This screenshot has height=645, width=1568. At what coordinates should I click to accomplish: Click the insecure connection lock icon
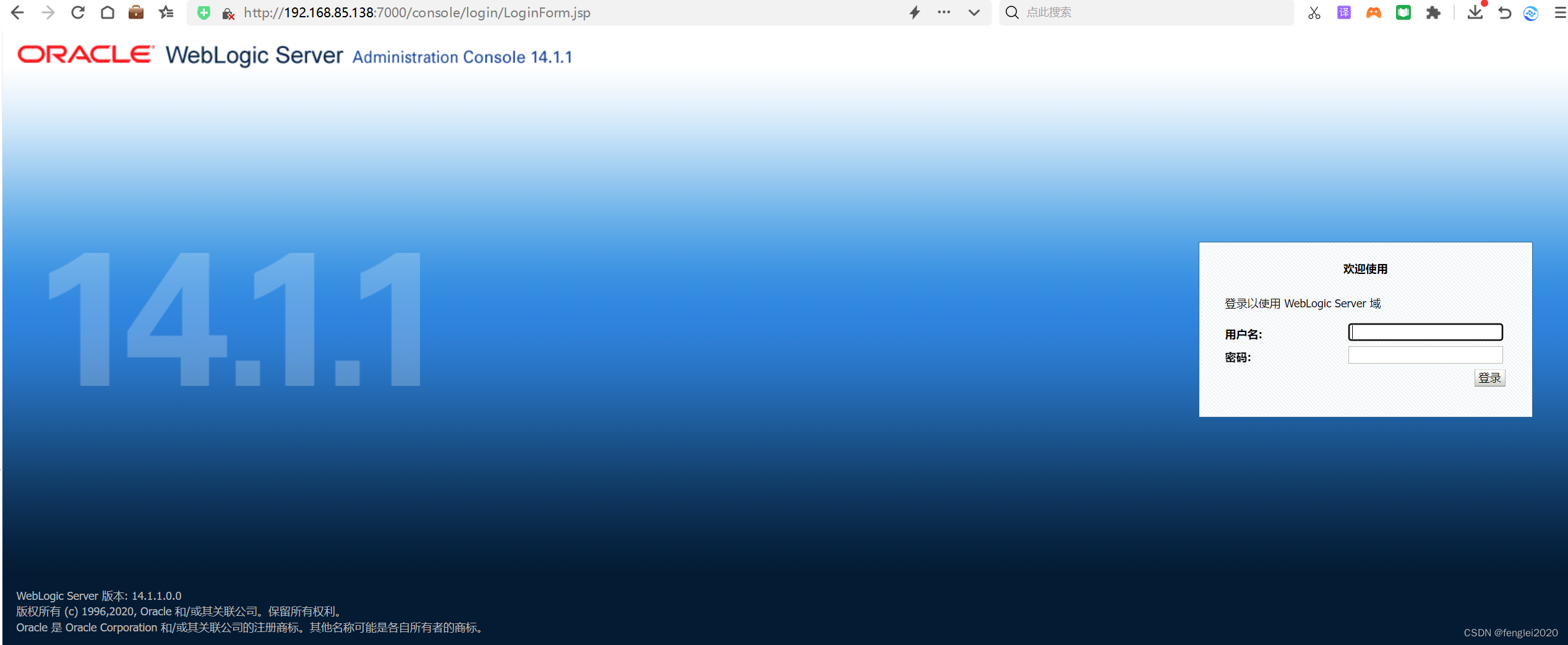(x=228, y=12)
